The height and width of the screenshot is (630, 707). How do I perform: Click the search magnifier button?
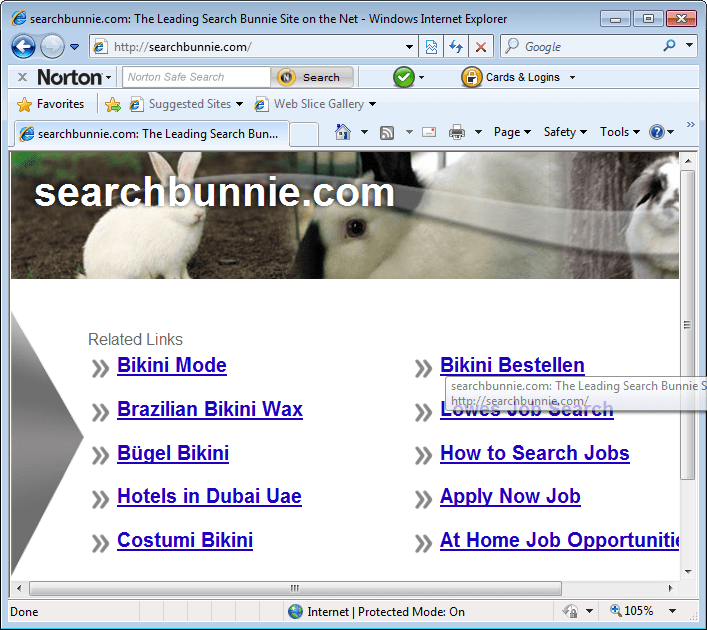click(670, 46)
